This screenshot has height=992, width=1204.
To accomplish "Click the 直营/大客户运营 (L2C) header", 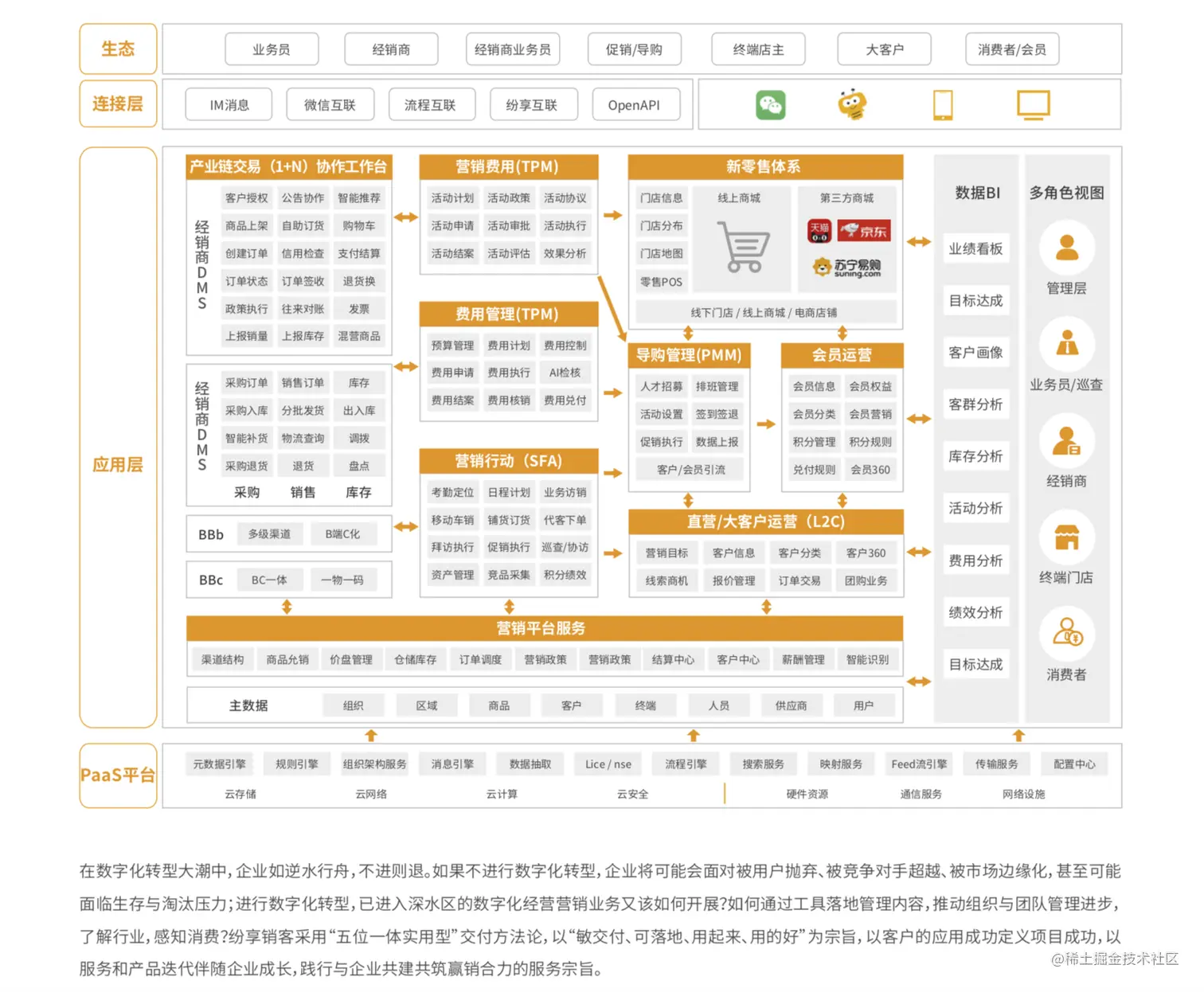I will [x=765, y=521].
